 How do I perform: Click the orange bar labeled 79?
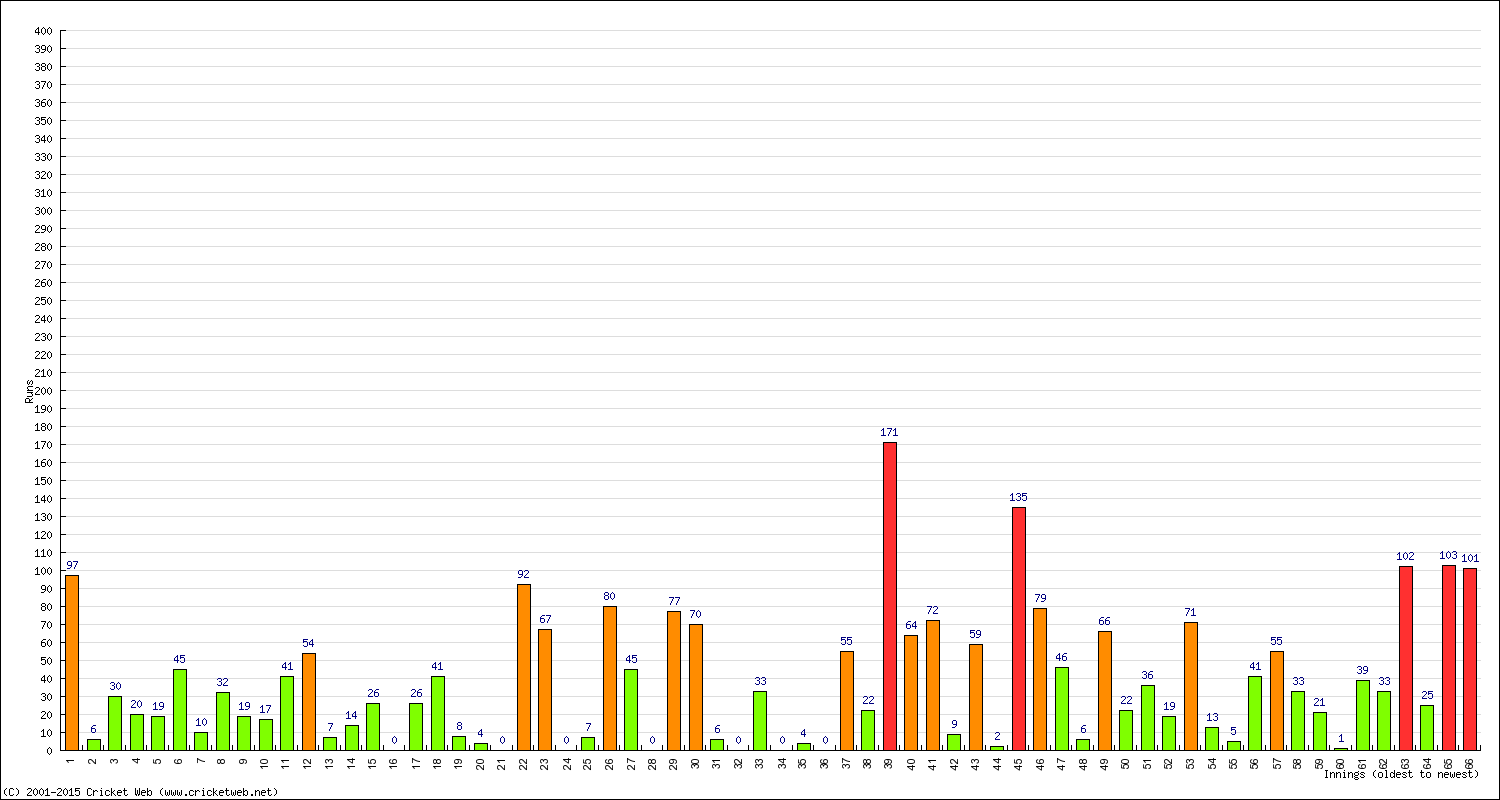click(1040, 679)
